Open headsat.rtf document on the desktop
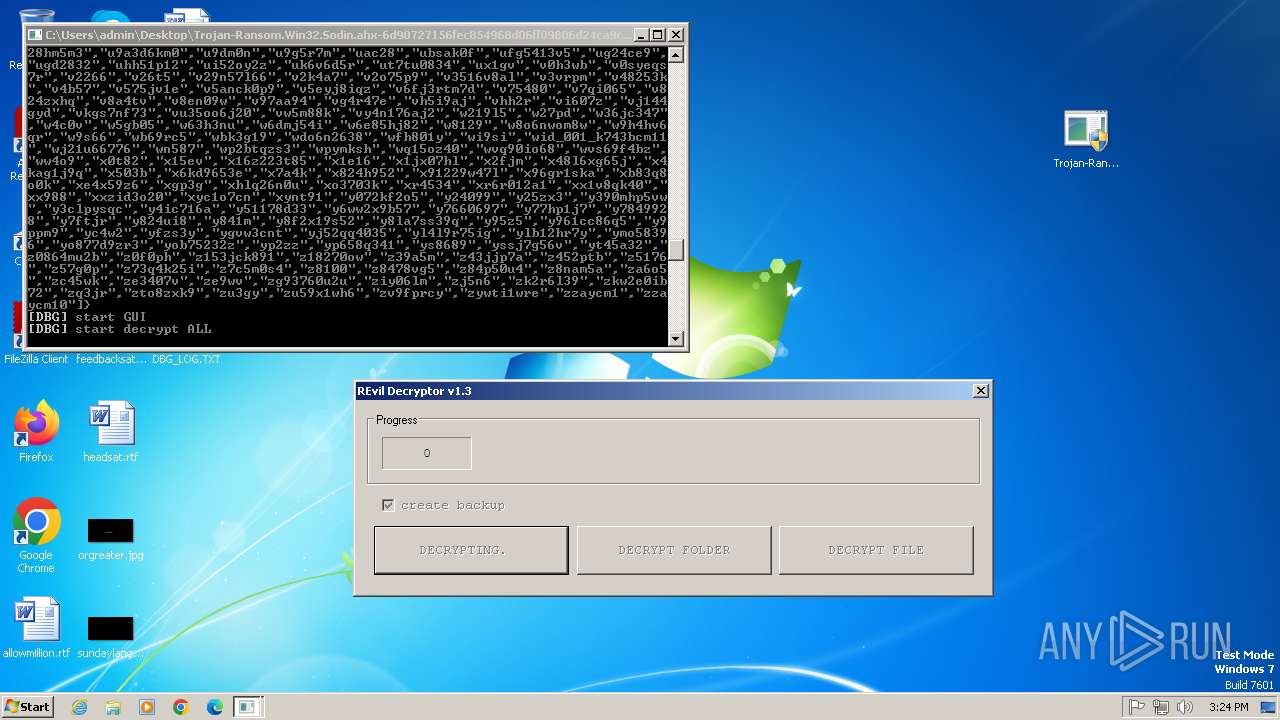Screen dimensions: 1280x720 tap(110, 431)
